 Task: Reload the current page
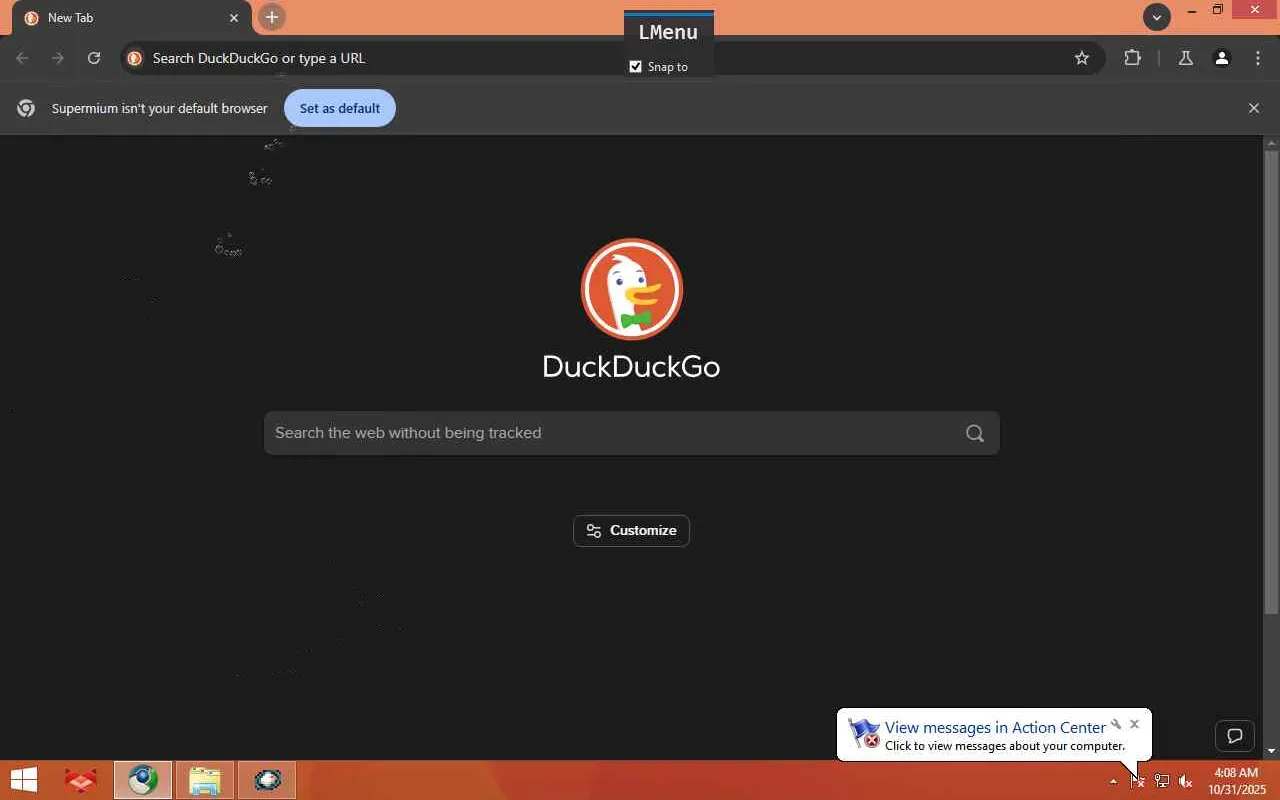94,58
